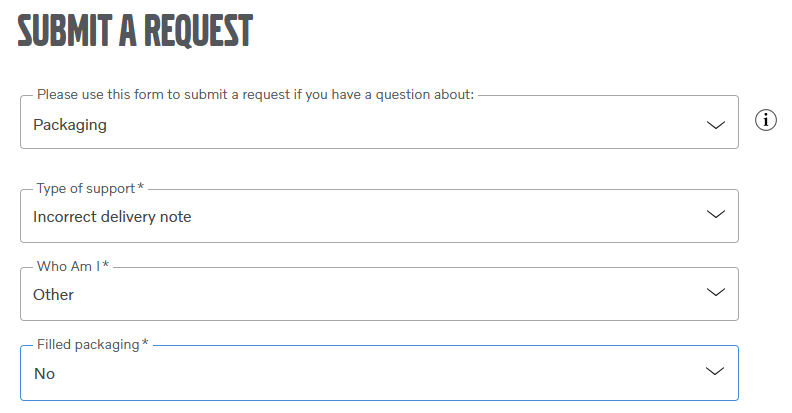Click the 'Filled packaging' field label

(x=88, y=344)
